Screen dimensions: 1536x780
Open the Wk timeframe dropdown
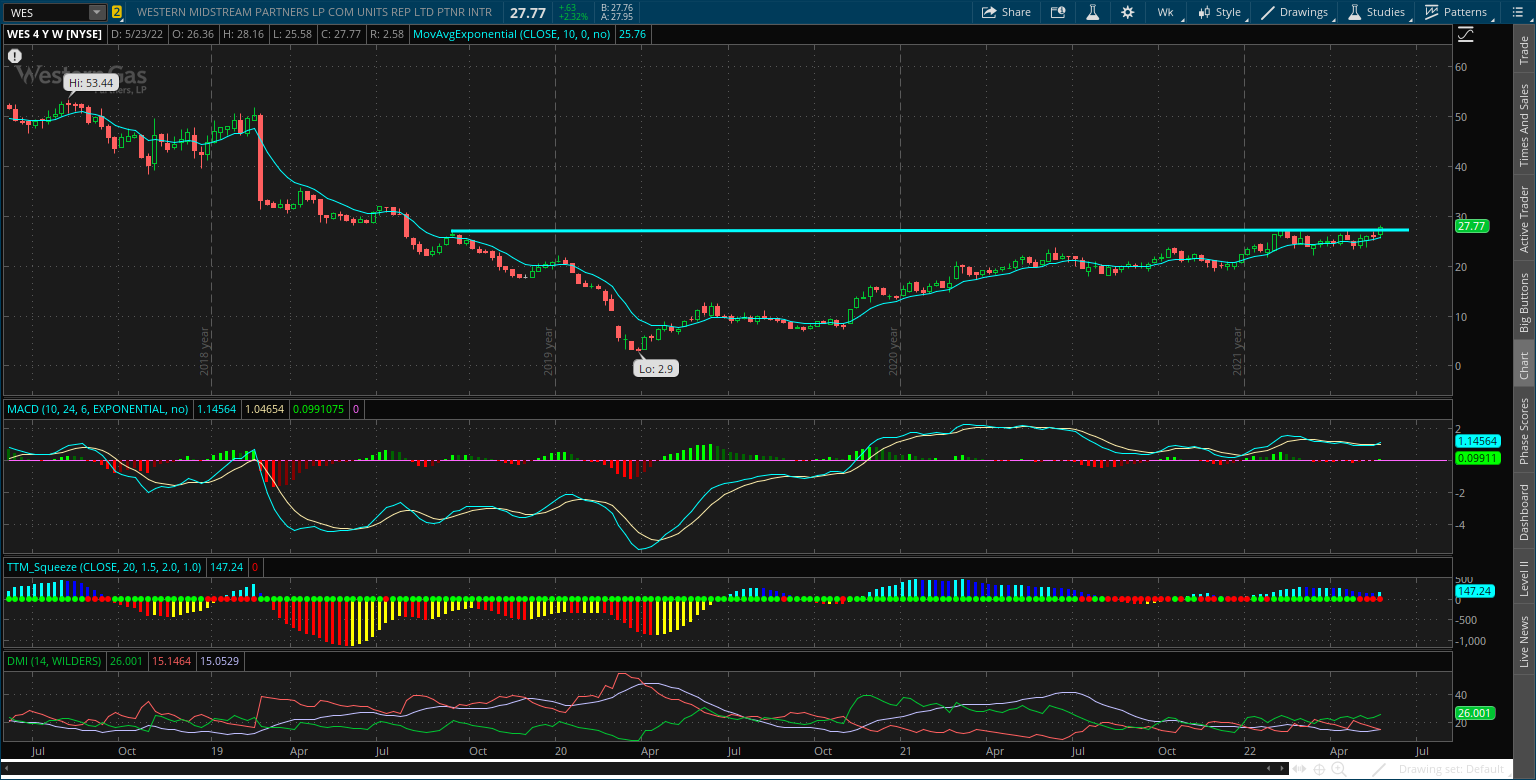point(1166,12)
